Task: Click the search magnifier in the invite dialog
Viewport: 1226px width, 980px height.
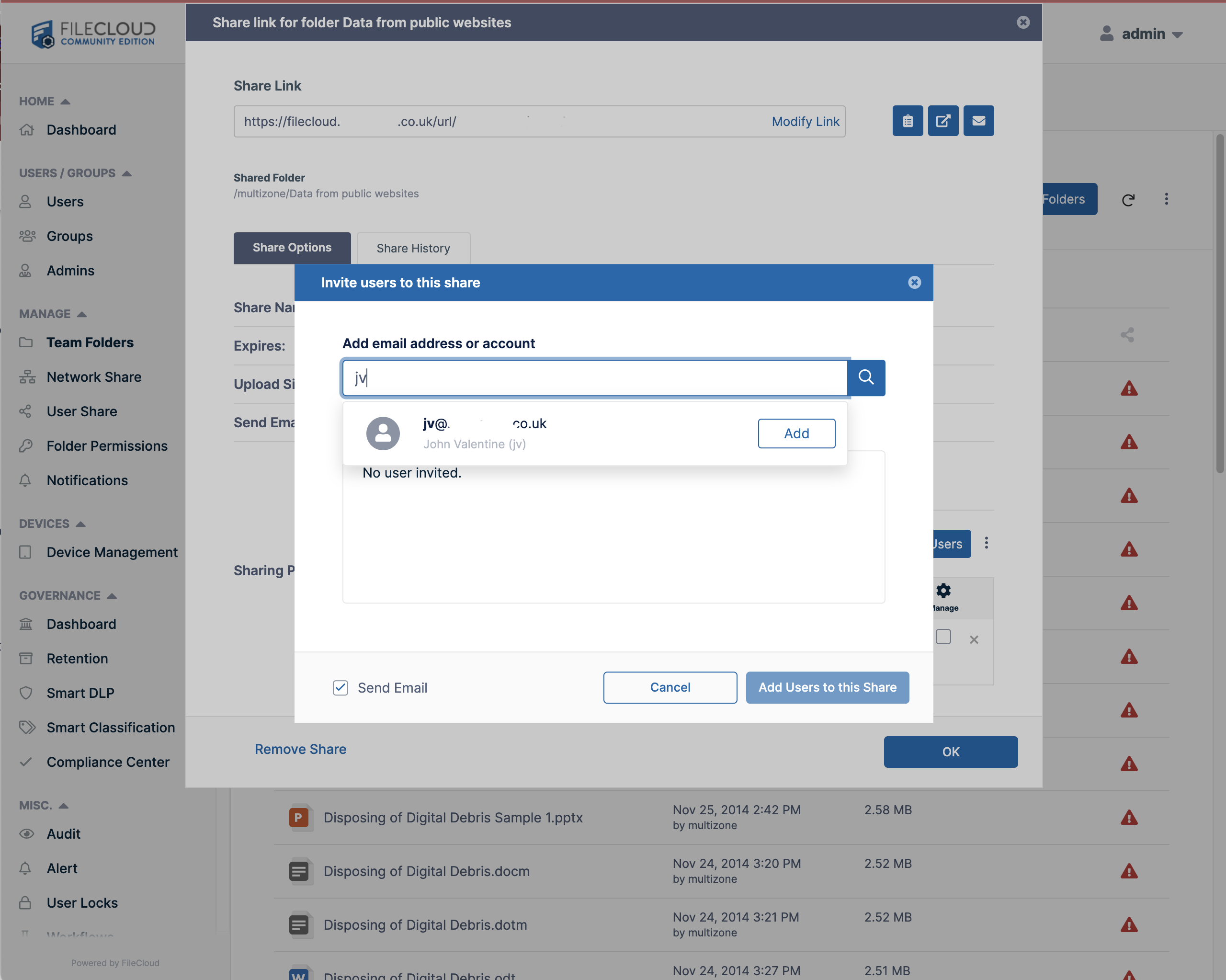Action: click(x=866, y=377)
